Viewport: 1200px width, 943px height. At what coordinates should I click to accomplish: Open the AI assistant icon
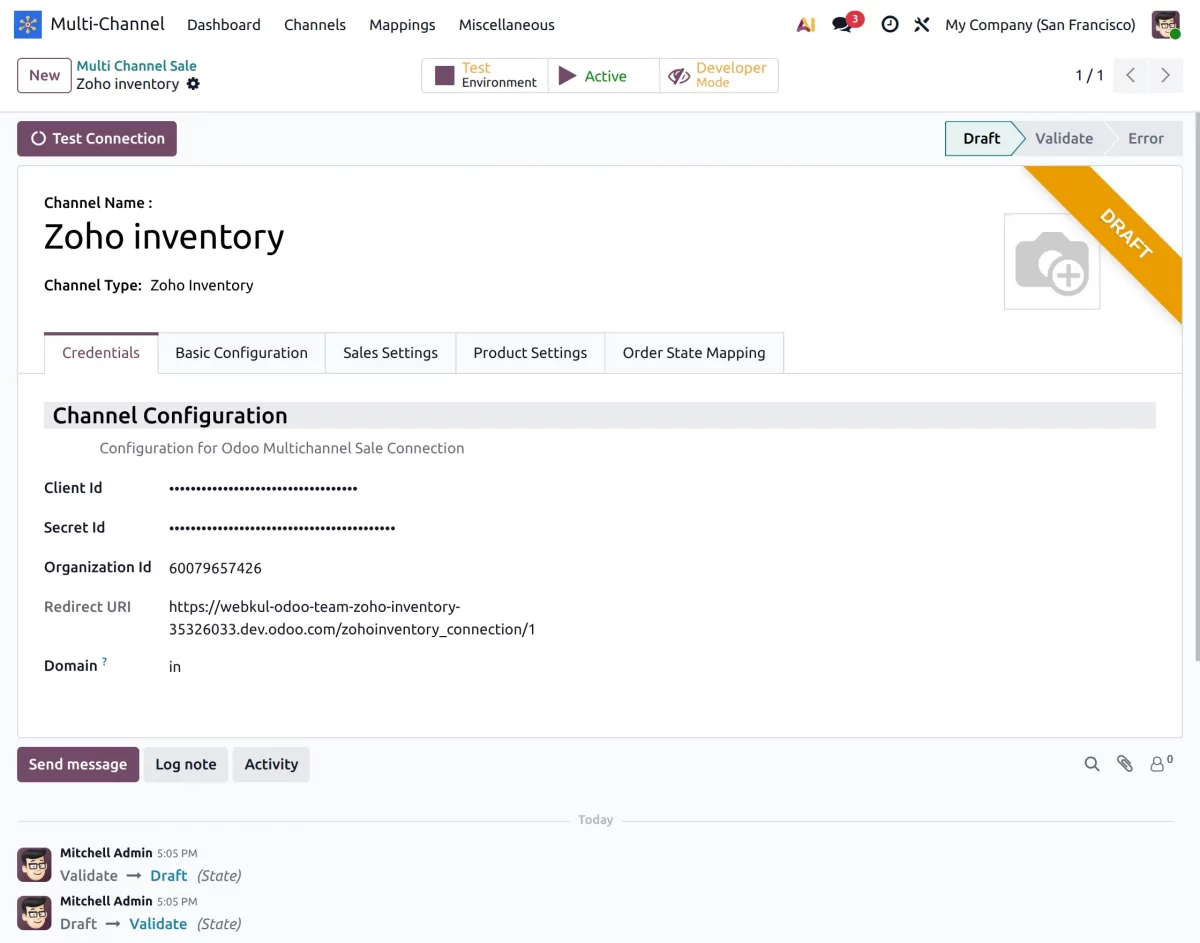pyautogui.click(x=806, y=25)
